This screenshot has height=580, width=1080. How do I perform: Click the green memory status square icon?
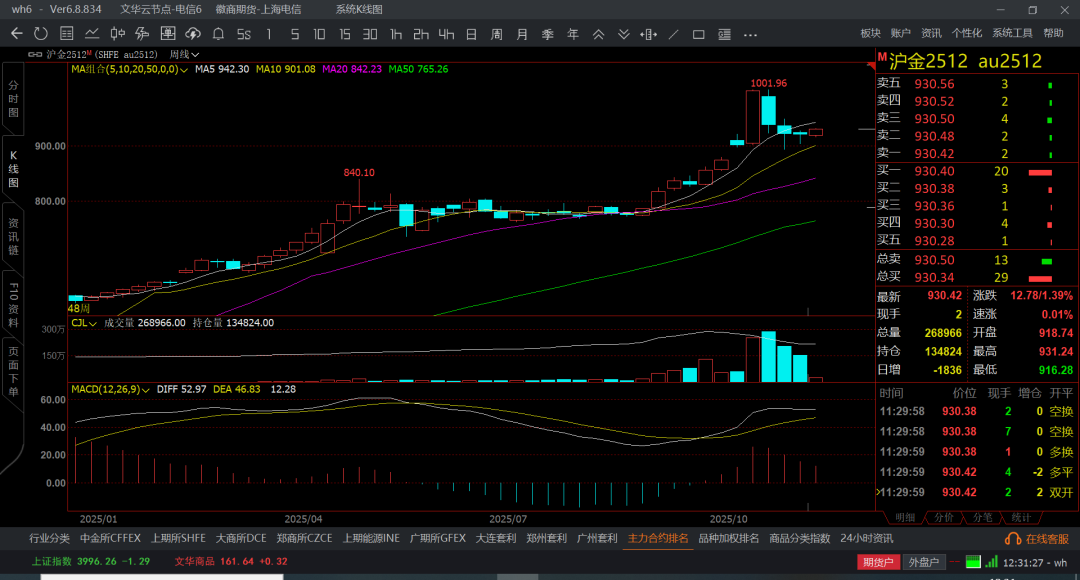tap(973, 562)
